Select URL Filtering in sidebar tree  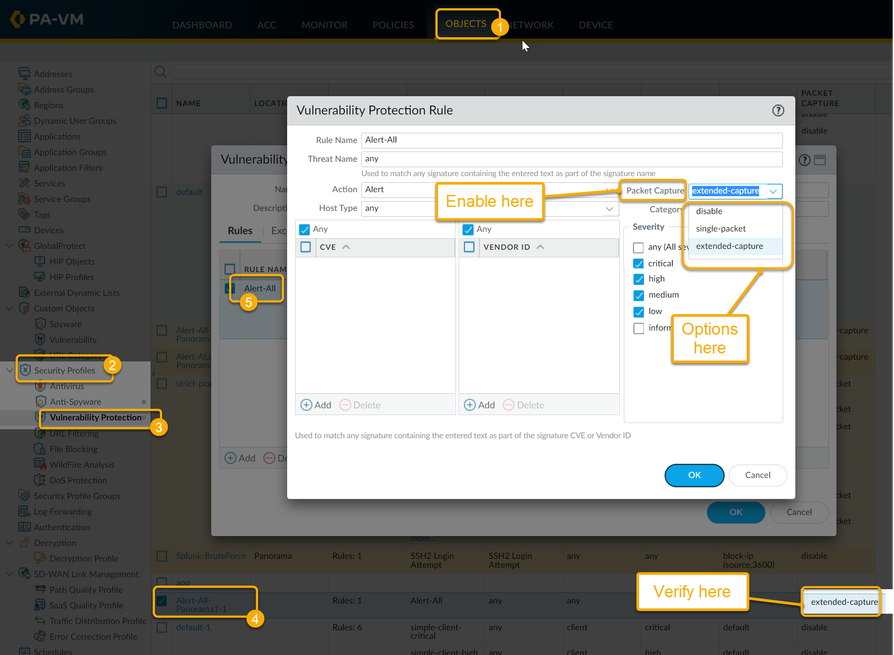74,434
